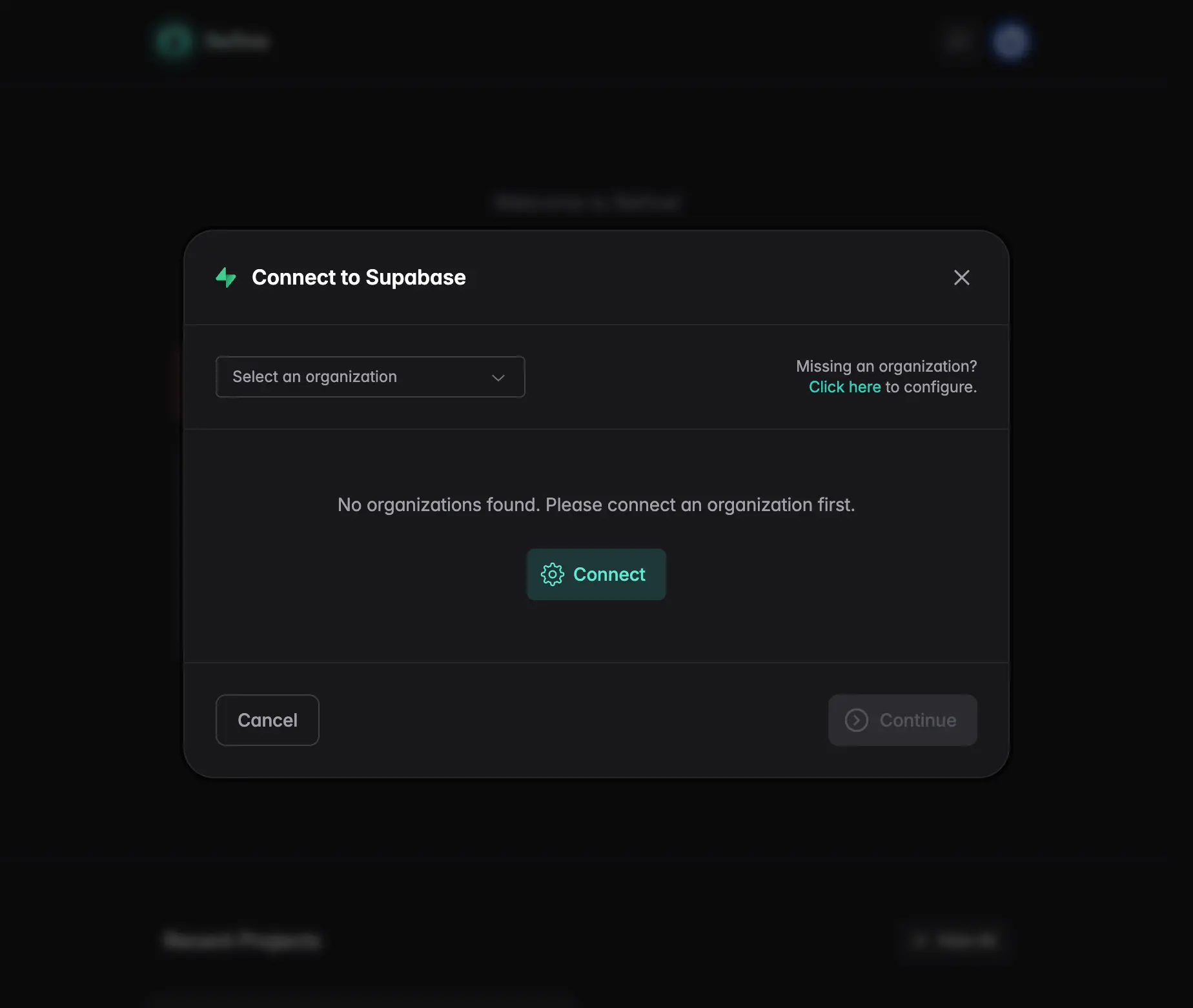This screenshot has height=1008, width=1193.
Task: Click the No organizations found message
Action: (x=596, y=505)
